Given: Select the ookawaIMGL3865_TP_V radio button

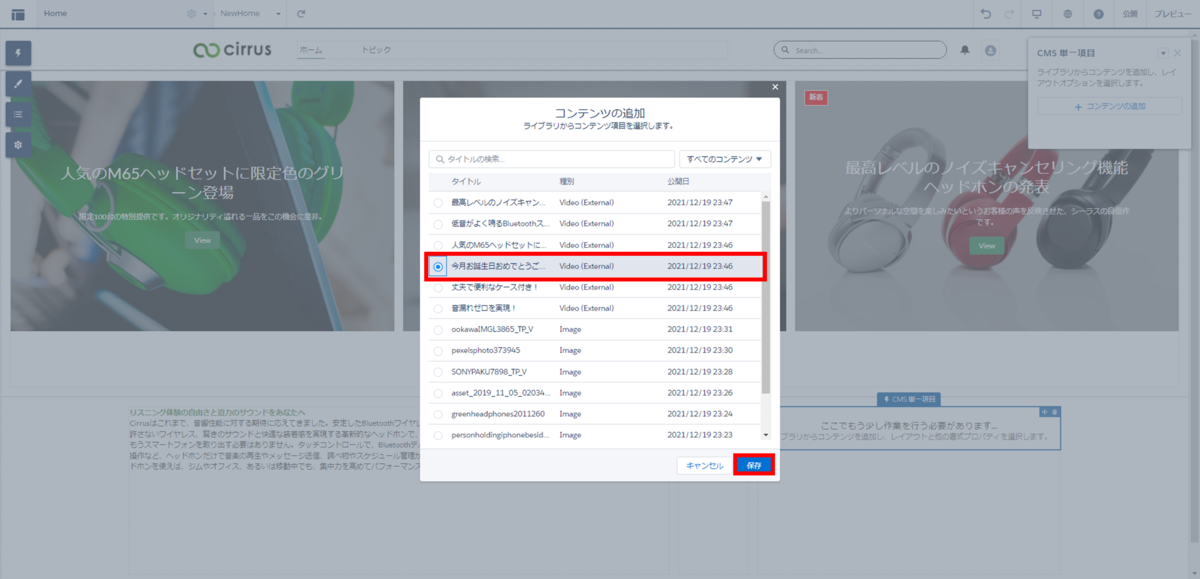Looking at the screenshot, I should 438,329.
